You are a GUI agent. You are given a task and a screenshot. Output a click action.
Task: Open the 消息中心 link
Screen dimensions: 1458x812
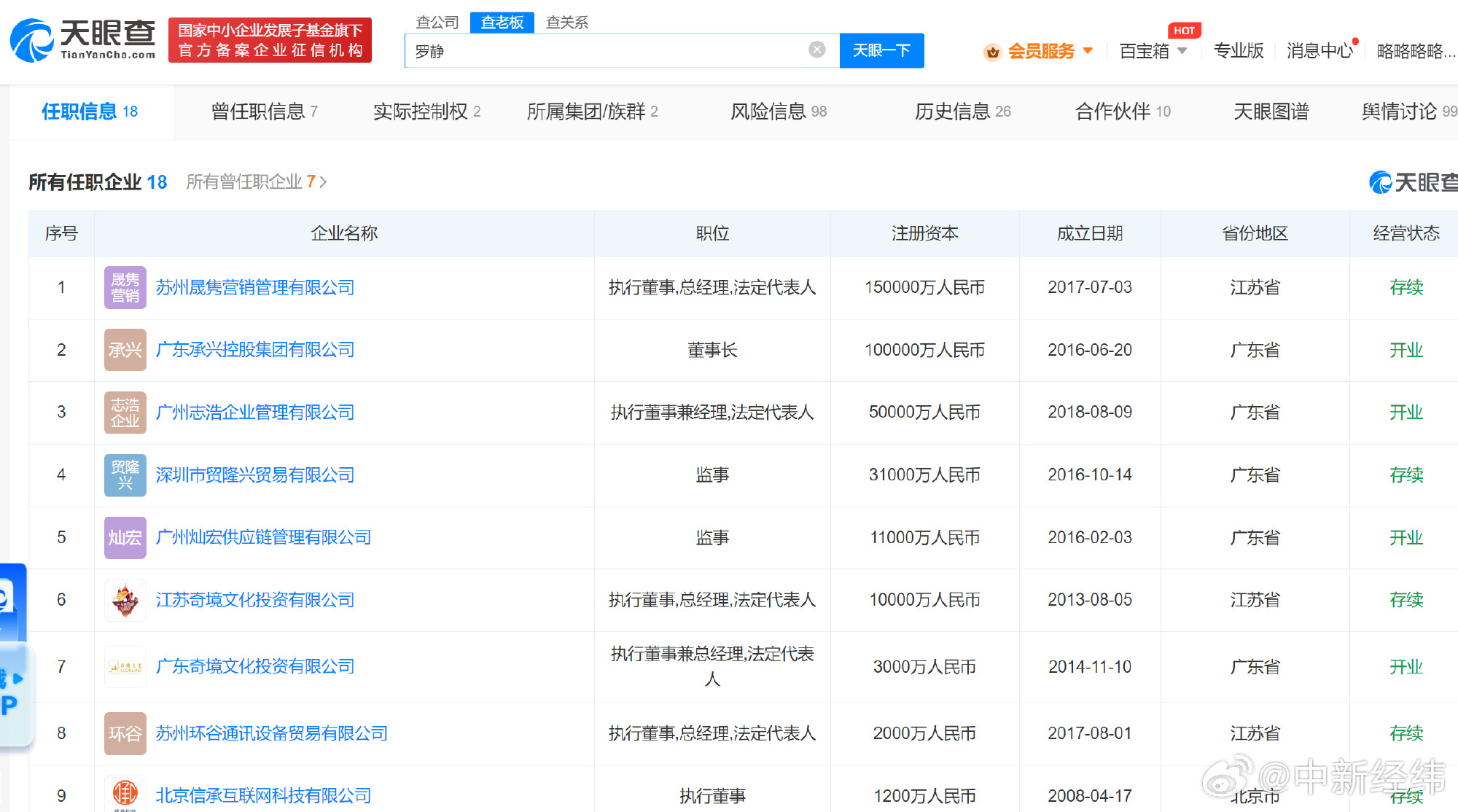tap(1320, 51)
